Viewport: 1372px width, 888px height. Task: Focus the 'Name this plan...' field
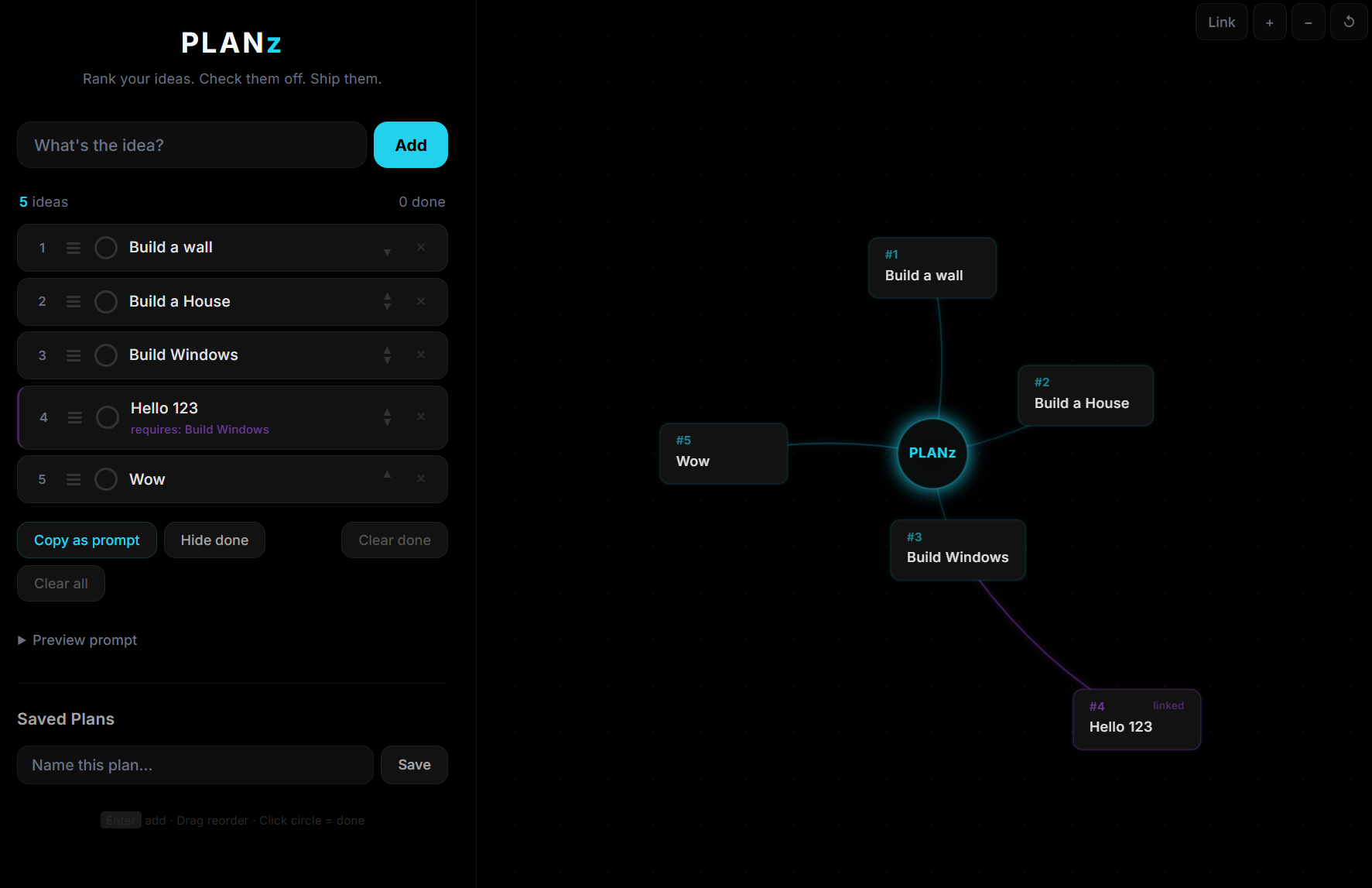click(195, 765)
